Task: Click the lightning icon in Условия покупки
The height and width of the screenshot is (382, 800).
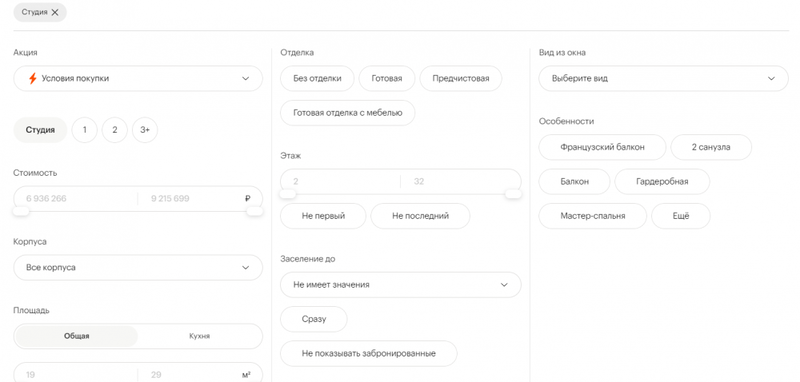Action: 32,79
